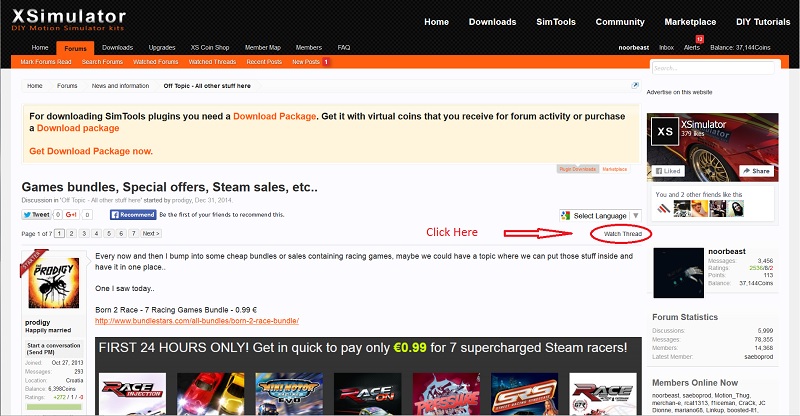Open breadcrumb quick-navigation icon
800x416 pixels.
coord(635,85)
